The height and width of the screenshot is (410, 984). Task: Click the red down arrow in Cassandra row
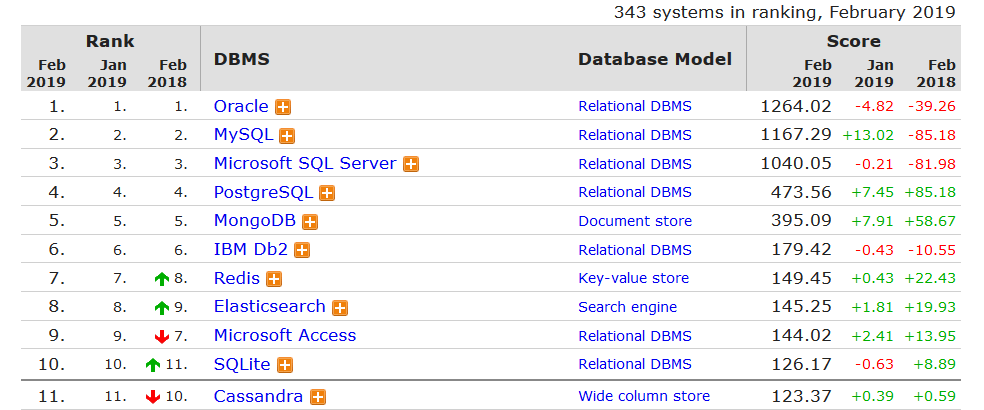152,397
